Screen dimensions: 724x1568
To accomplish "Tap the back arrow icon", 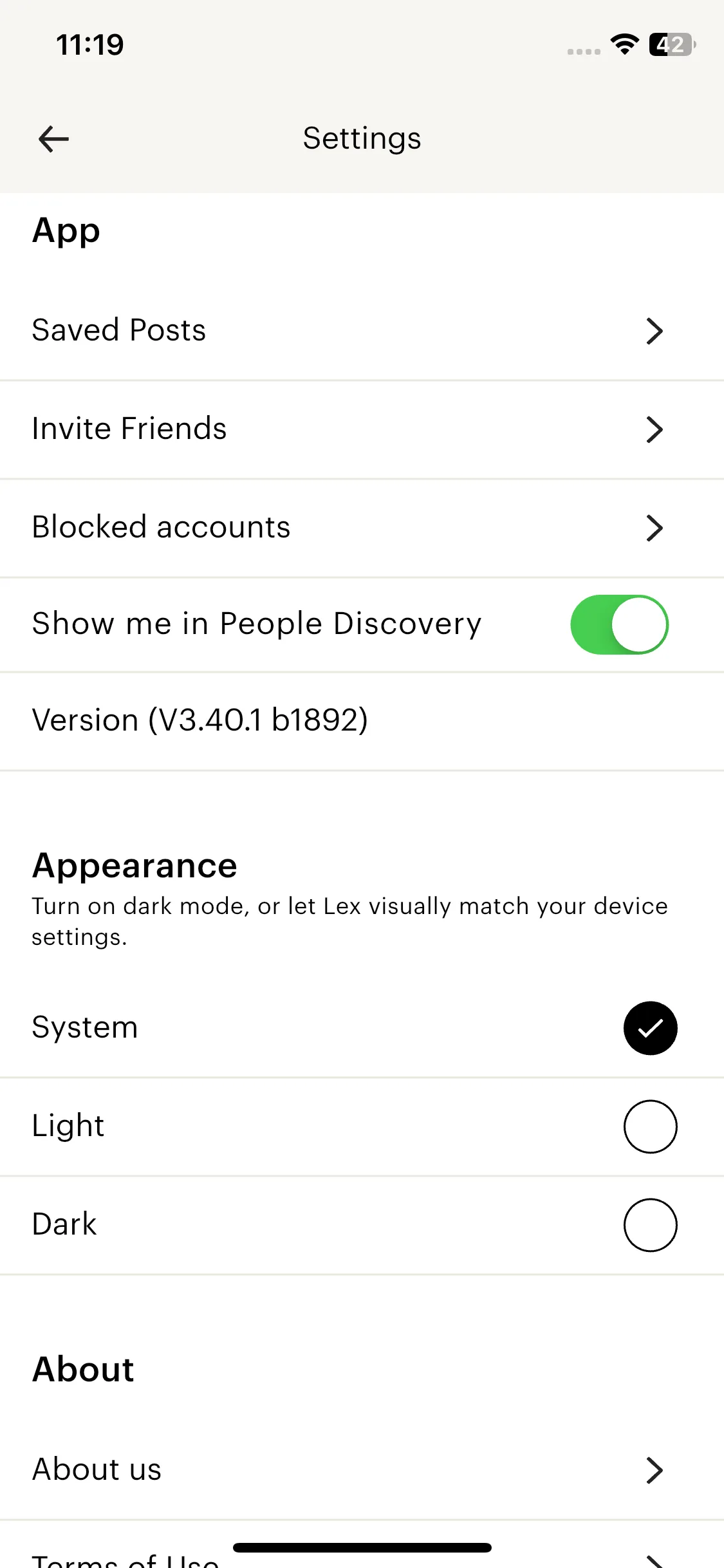I will [x=53, y=139].
